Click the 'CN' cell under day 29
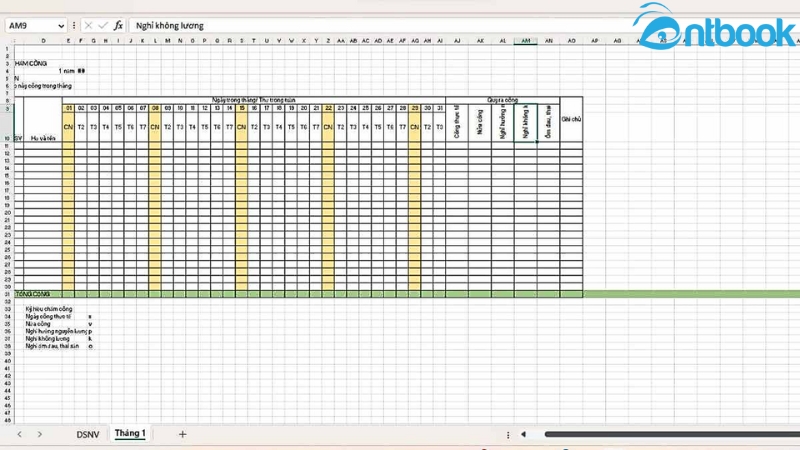This screenshot has width=800, height=450. (x=415, y=127)
